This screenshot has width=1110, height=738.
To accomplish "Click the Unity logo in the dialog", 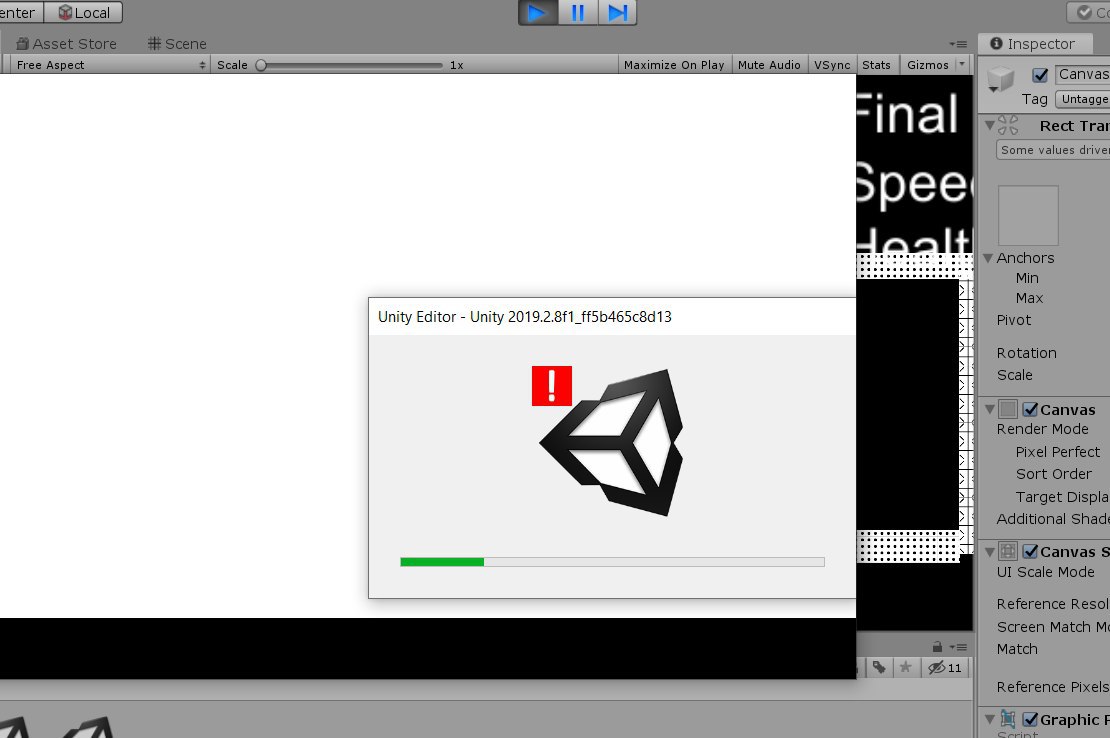I will click(612, 442).
